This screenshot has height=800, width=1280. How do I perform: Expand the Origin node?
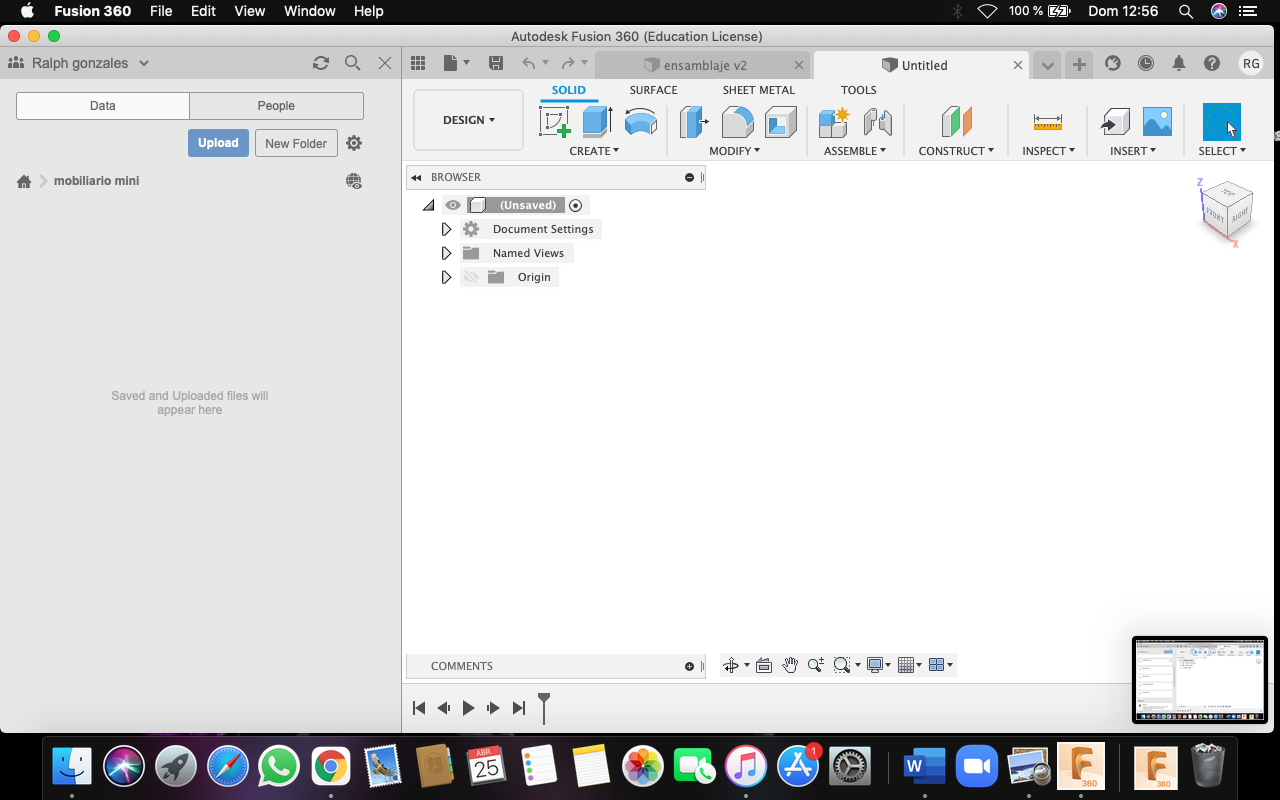447,277
